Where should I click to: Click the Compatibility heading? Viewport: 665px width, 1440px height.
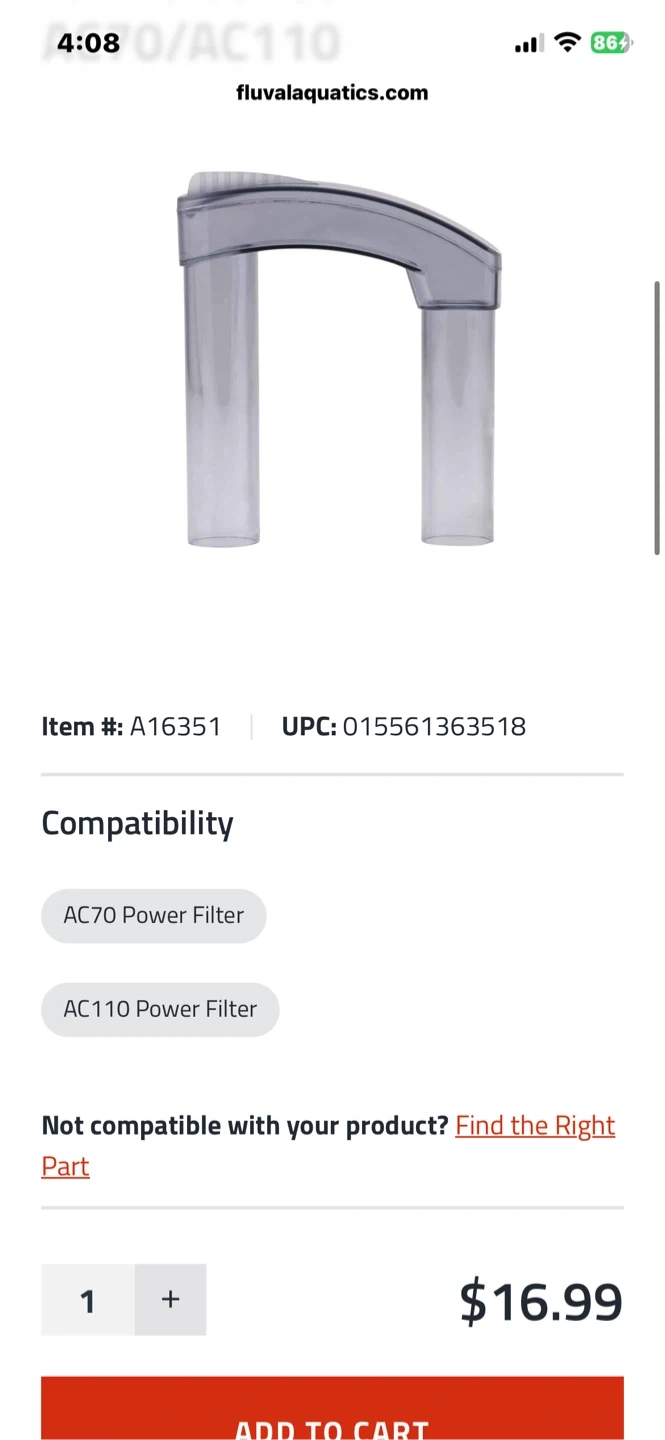pos(137,823)
